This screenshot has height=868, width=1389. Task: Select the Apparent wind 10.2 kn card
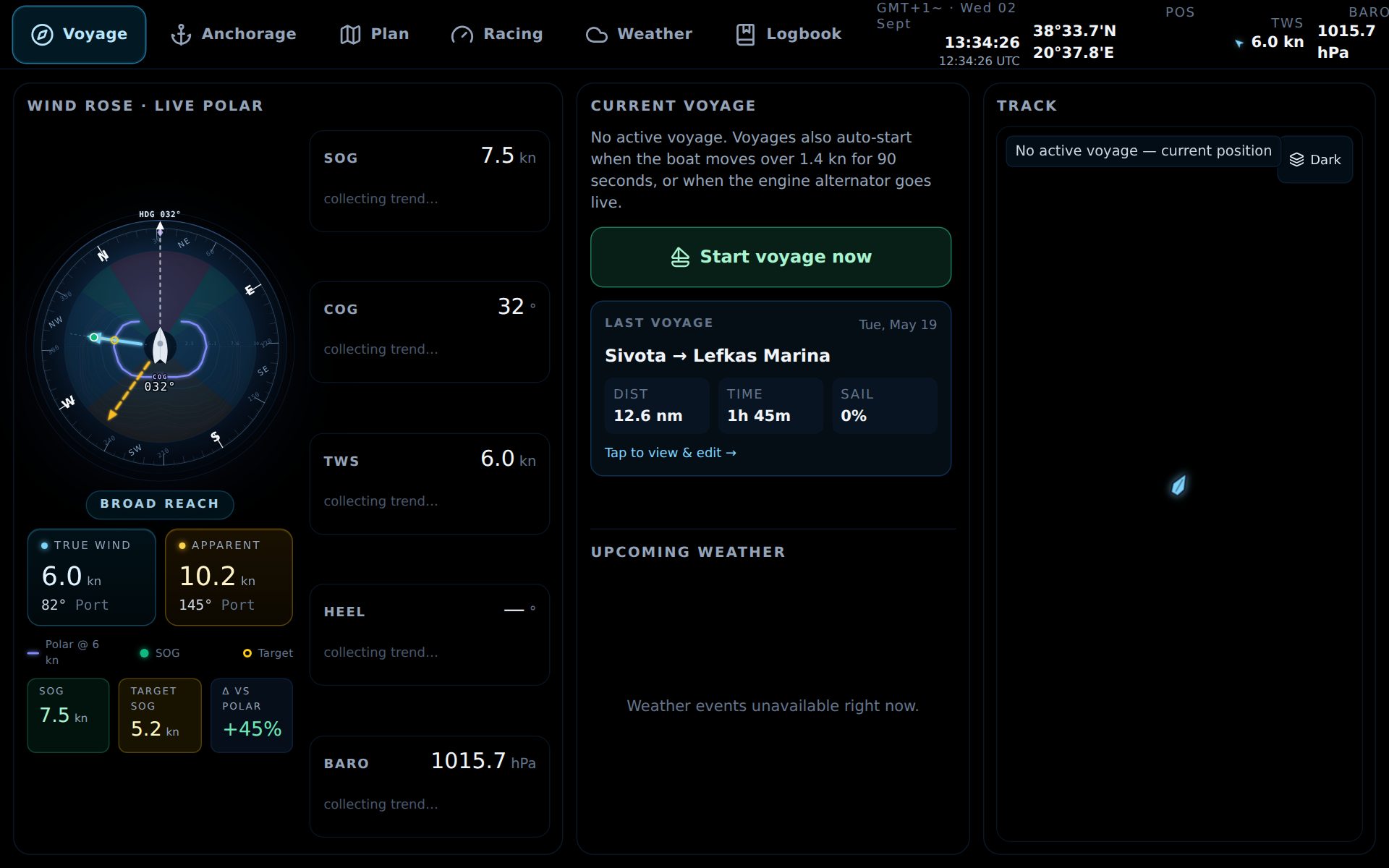[x=229, y=577]
